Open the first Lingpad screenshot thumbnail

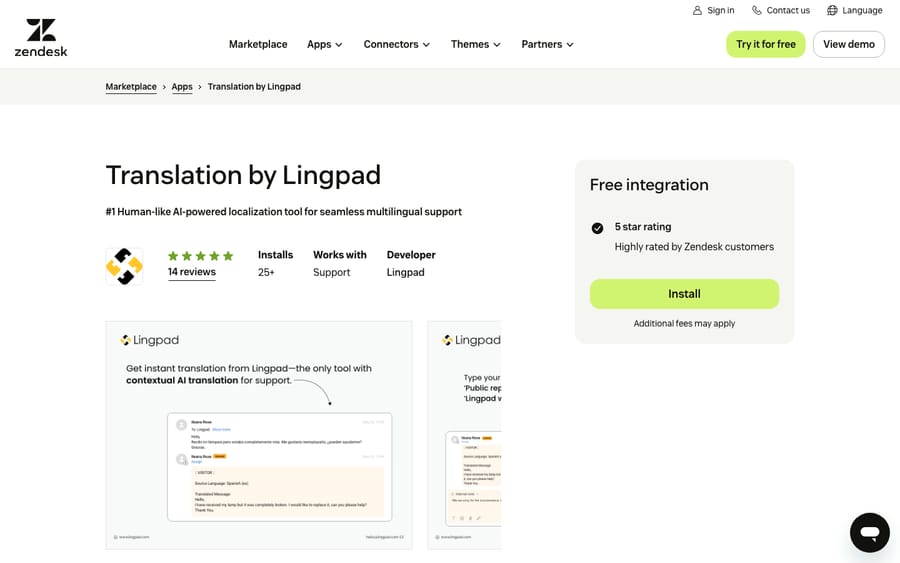(259, 435)
